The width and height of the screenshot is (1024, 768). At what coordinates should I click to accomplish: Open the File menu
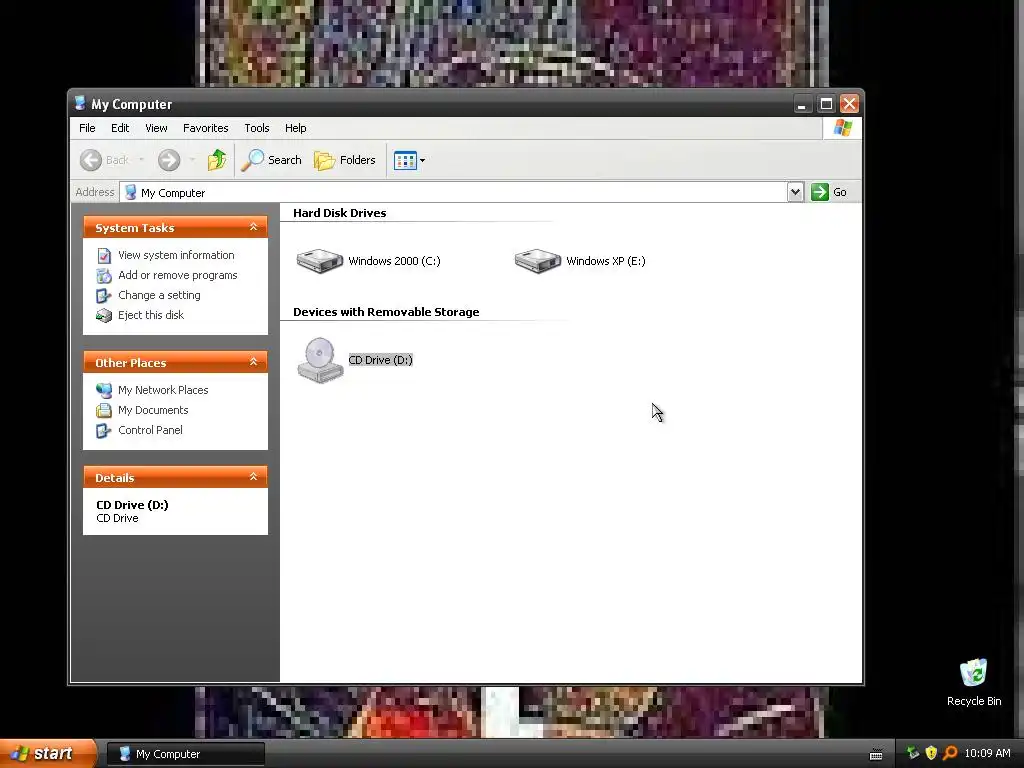87,128
